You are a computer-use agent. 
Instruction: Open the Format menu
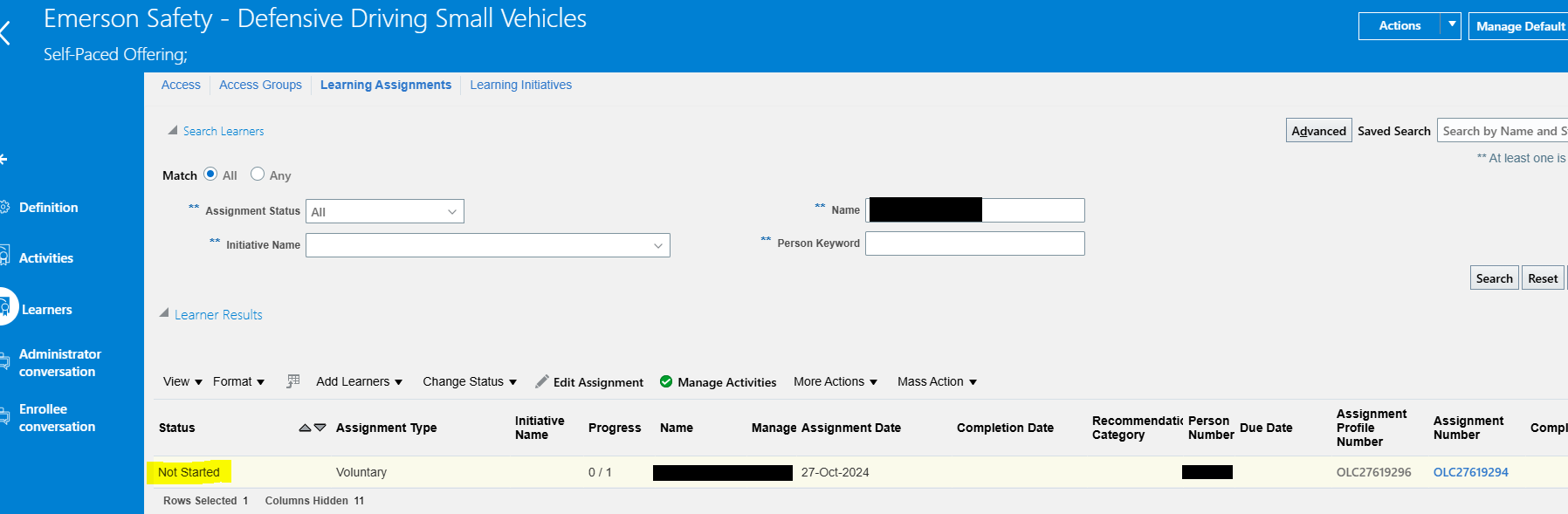(x=238, y=381)
